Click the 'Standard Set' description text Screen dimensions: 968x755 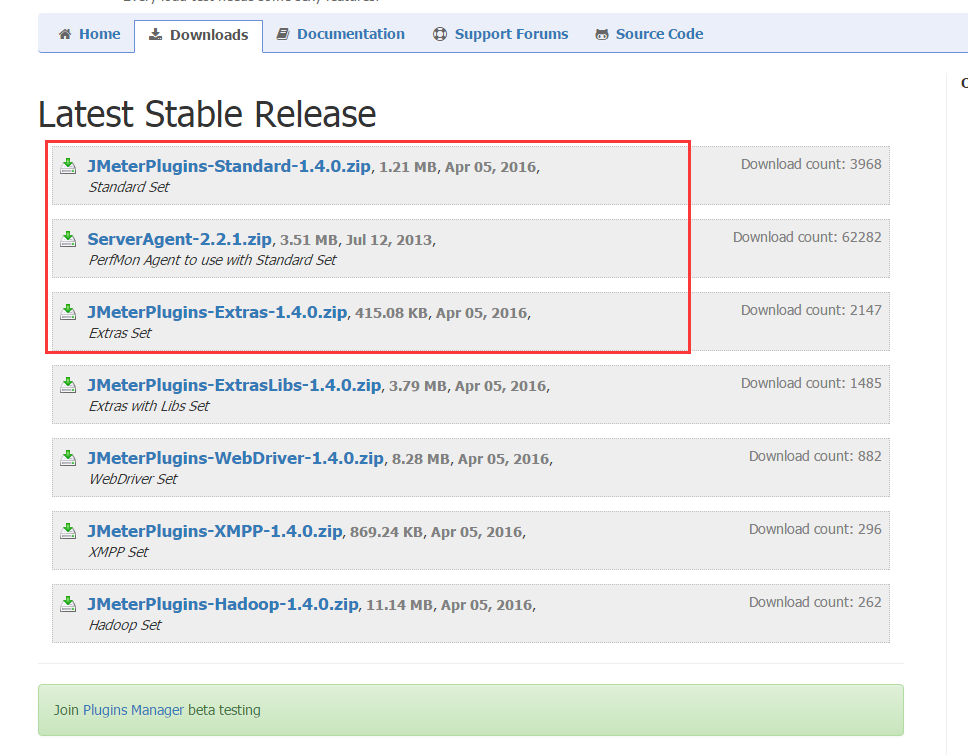(x=128, y=187)
